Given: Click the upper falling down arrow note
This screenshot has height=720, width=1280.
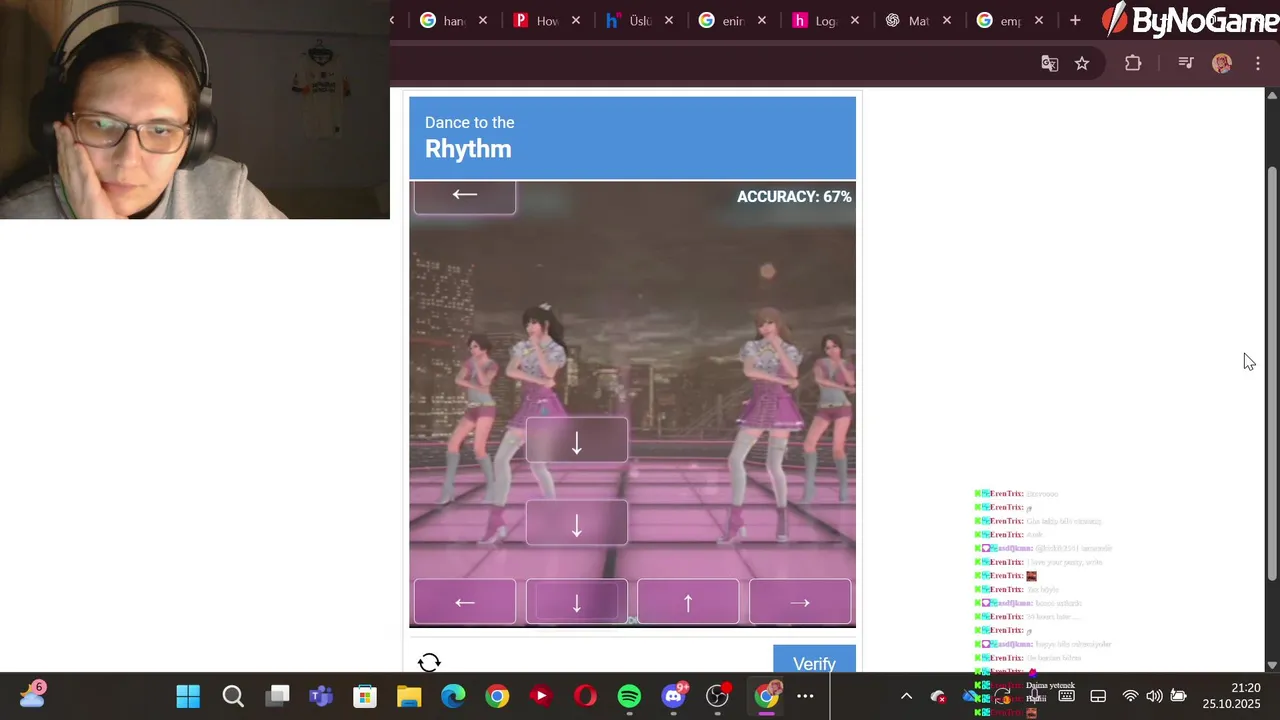Looking at the screenshot, I should (x=577, y=440).
